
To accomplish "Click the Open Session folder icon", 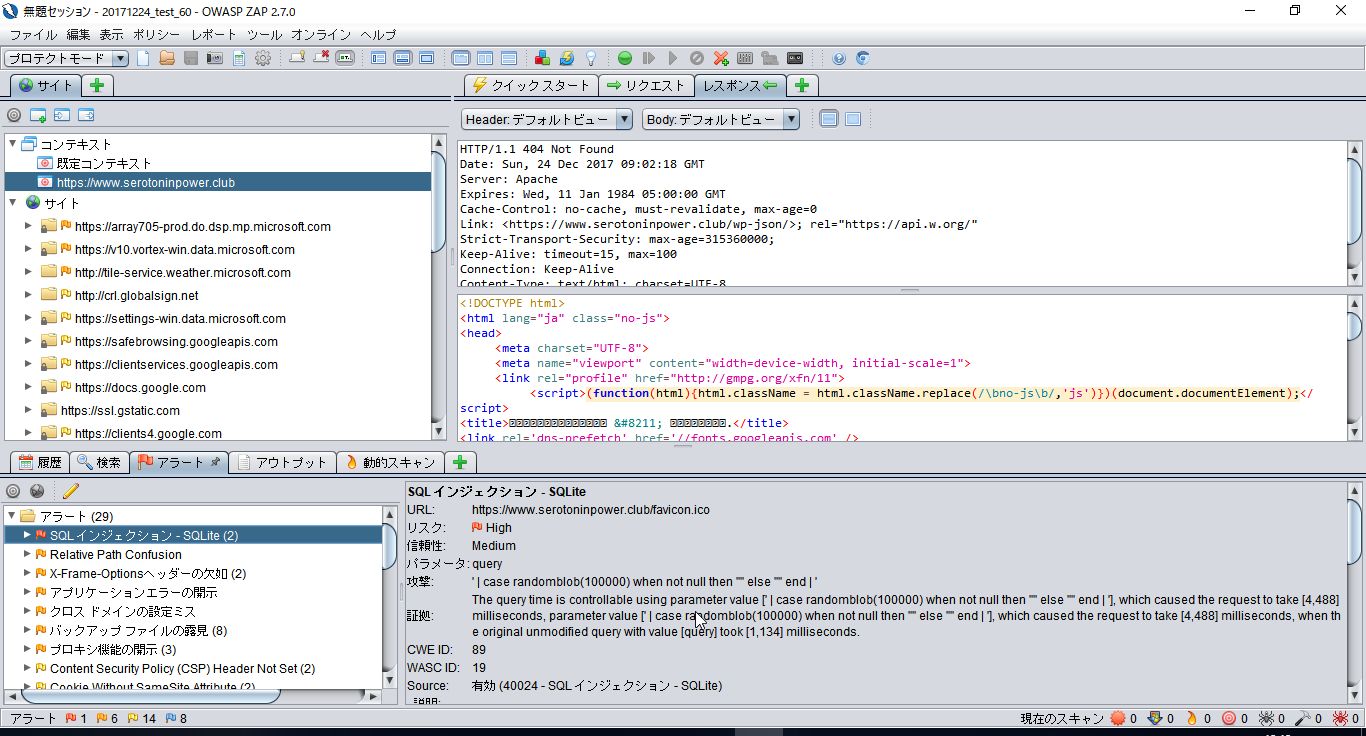I will click(x=167, y=58).
